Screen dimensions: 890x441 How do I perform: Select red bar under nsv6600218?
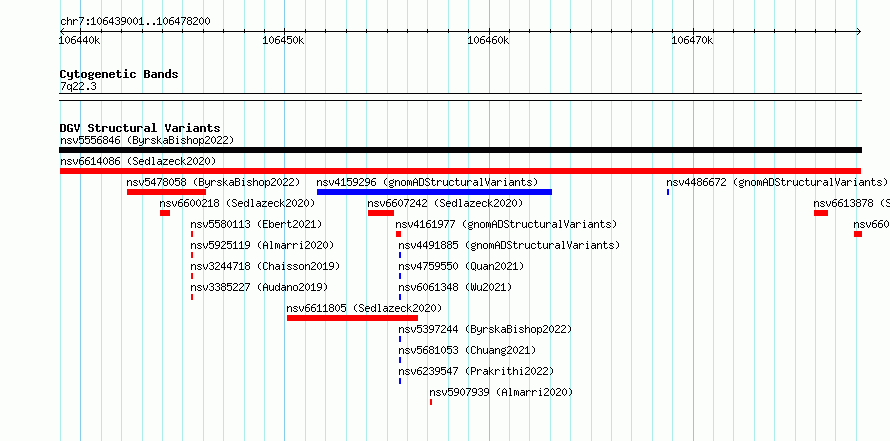165,213
